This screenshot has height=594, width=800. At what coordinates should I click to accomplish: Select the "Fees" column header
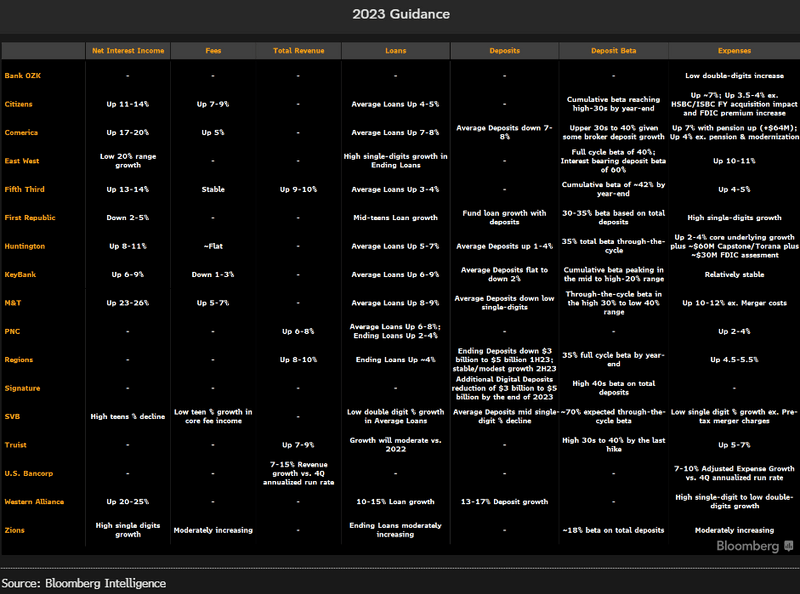click(213, 51)
